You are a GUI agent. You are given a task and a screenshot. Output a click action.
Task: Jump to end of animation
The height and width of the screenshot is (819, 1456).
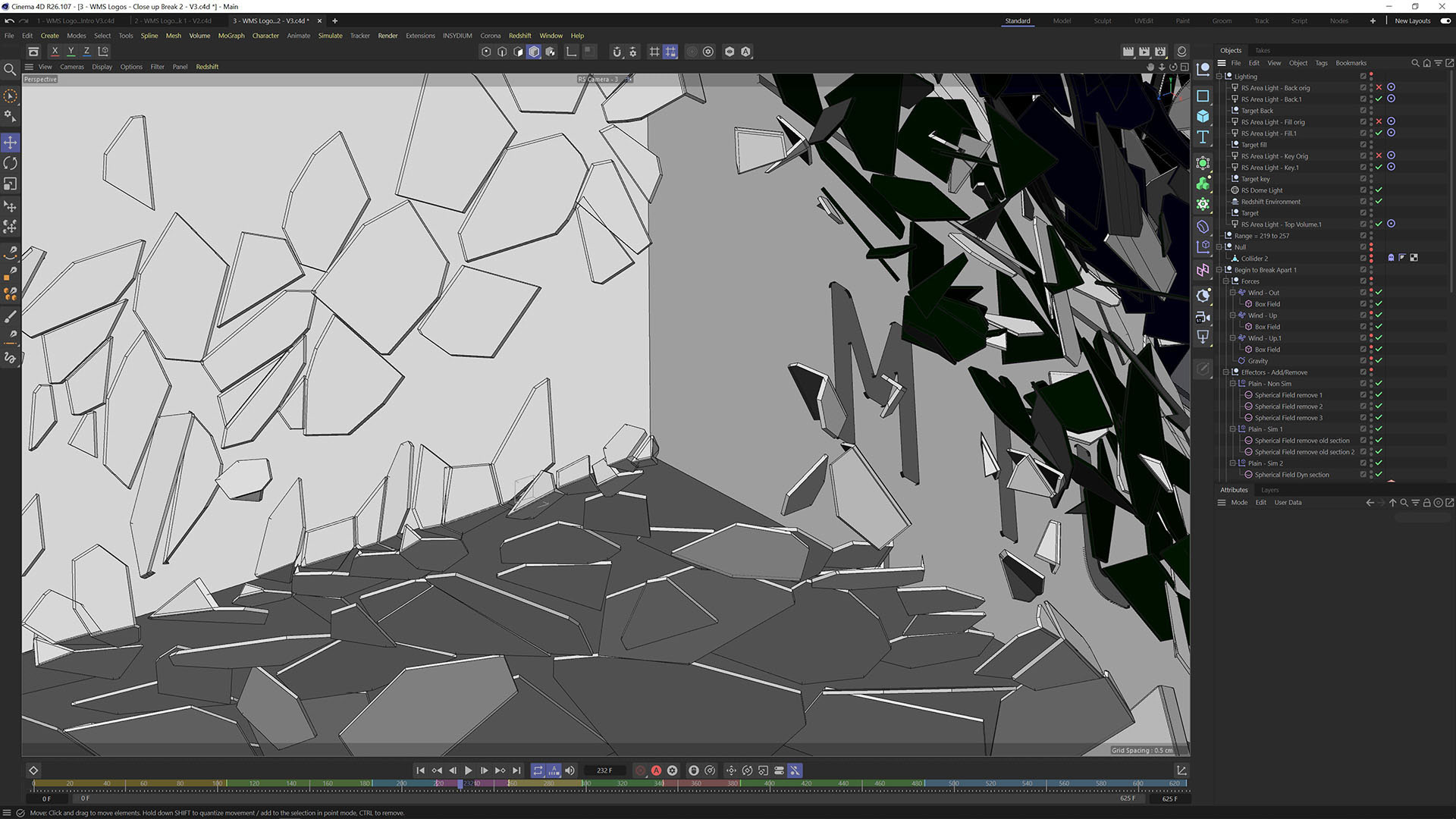517,770
